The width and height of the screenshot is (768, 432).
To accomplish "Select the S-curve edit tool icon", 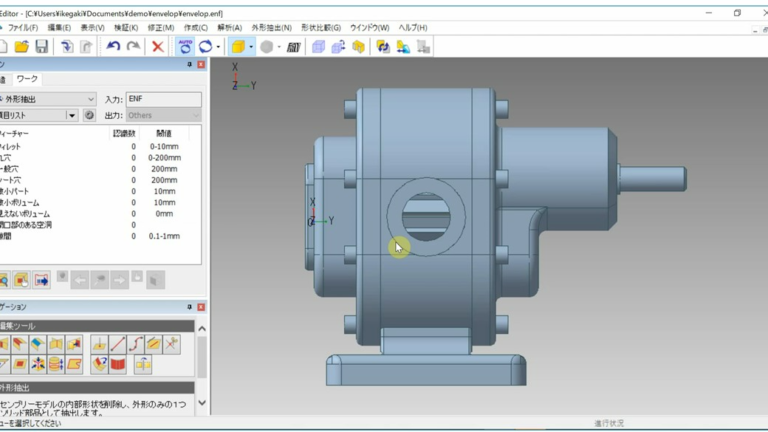I will pos(137,344).
